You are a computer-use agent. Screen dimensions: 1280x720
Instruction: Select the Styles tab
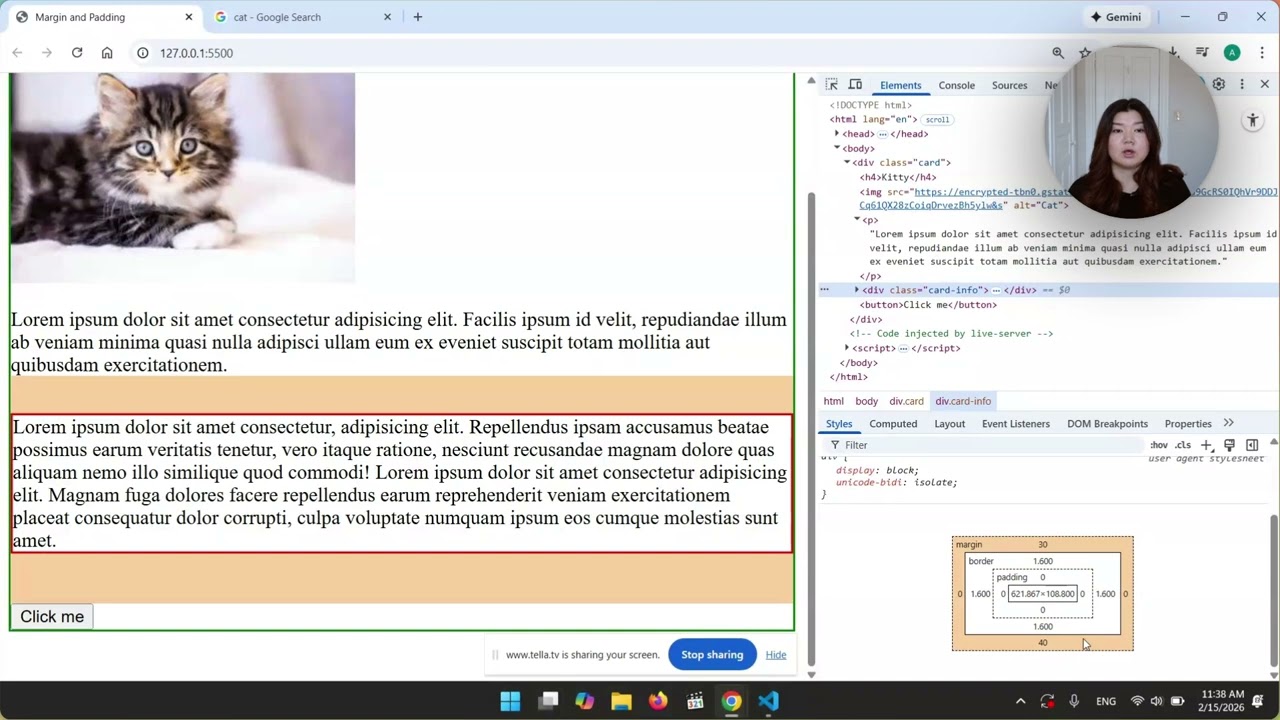point(839,424)
